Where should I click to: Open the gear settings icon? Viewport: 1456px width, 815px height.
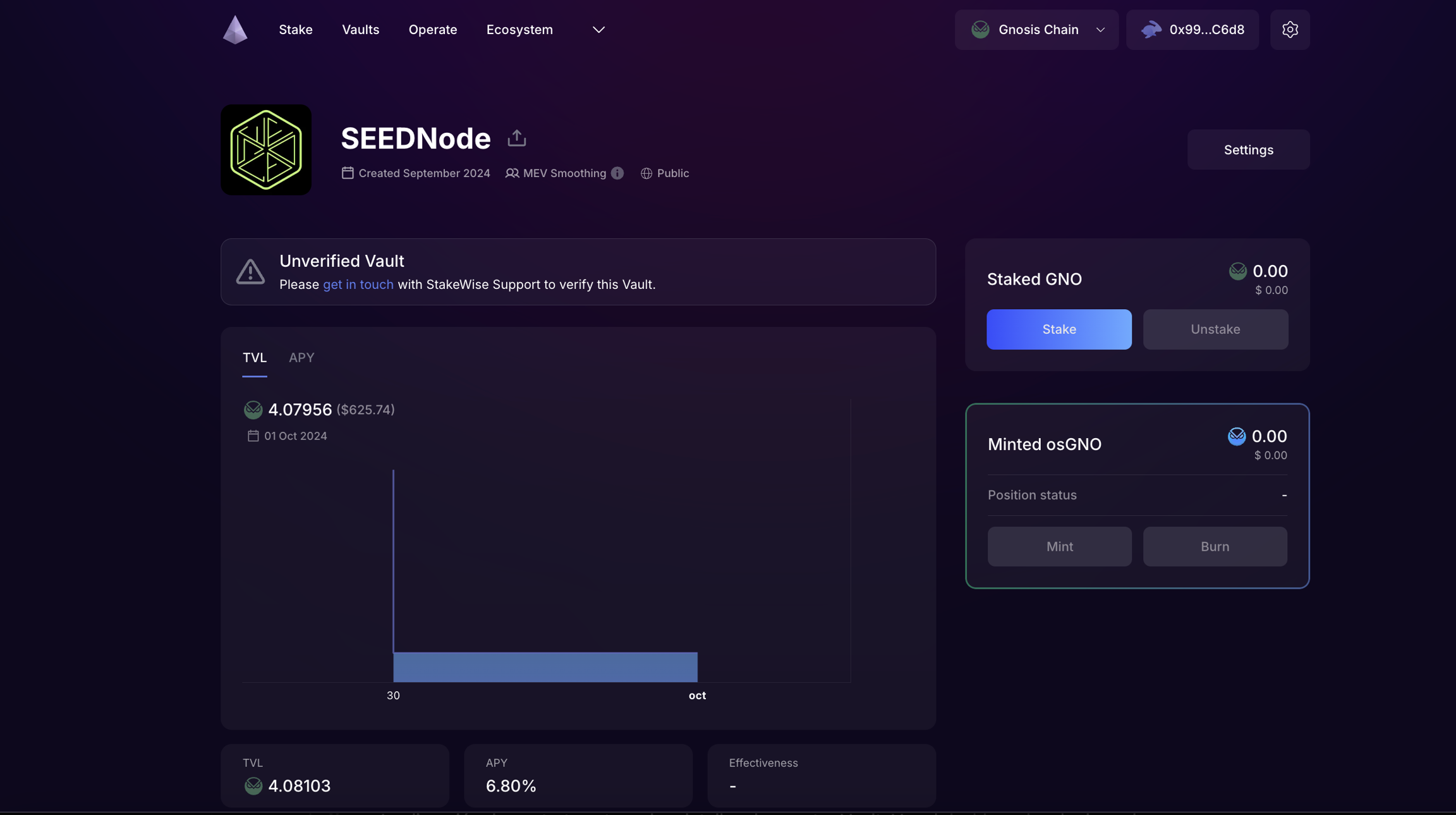click(1290, 30)
